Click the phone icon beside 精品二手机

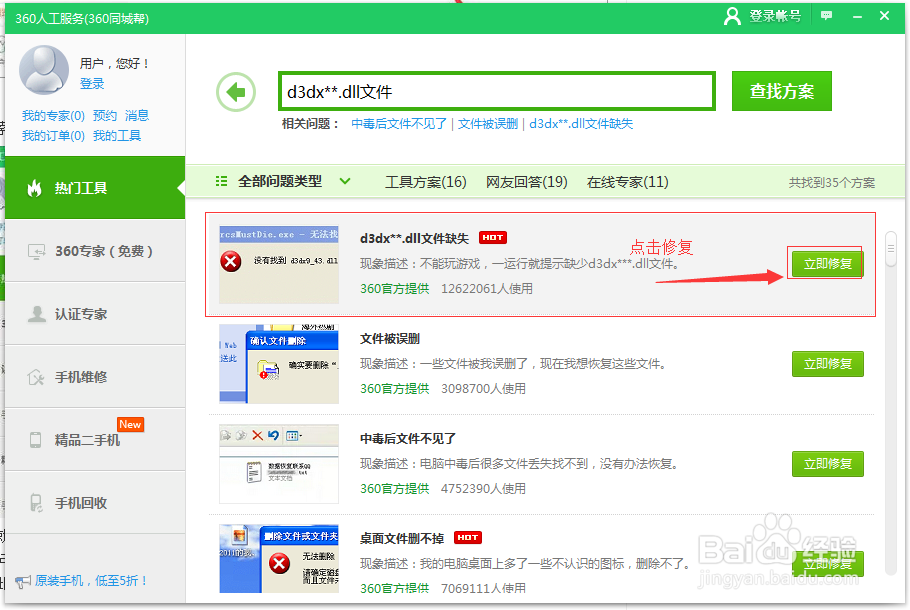35,440
